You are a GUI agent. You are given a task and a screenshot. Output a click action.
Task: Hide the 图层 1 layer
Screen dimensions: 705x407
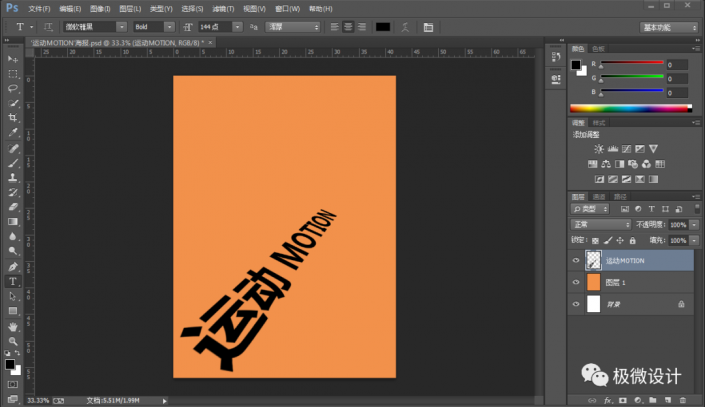click(x=576, y=282)
